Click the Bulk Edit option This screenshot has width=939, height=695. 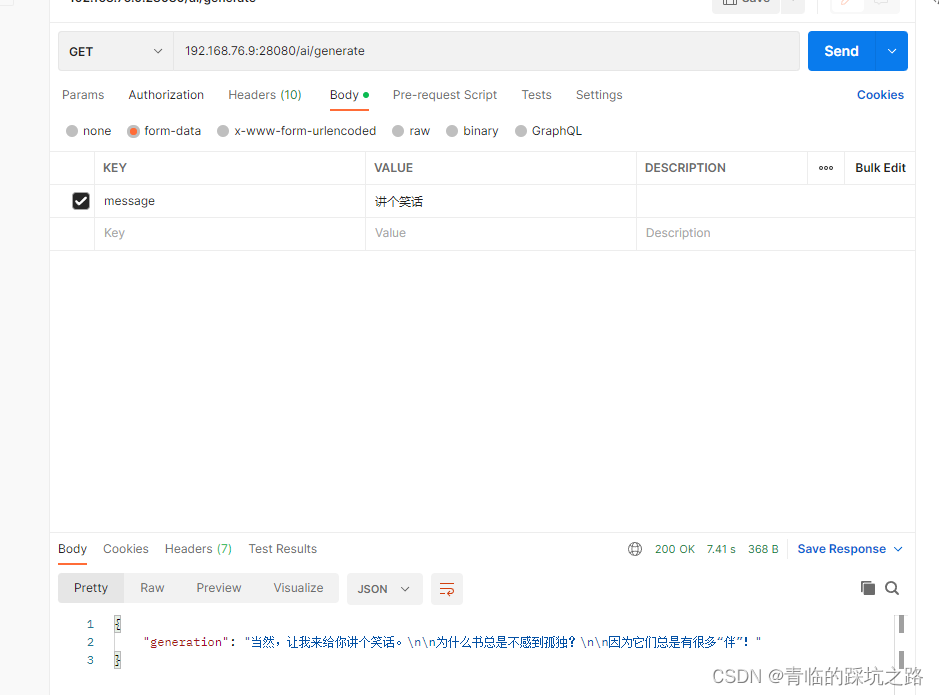tap(879, 167)
